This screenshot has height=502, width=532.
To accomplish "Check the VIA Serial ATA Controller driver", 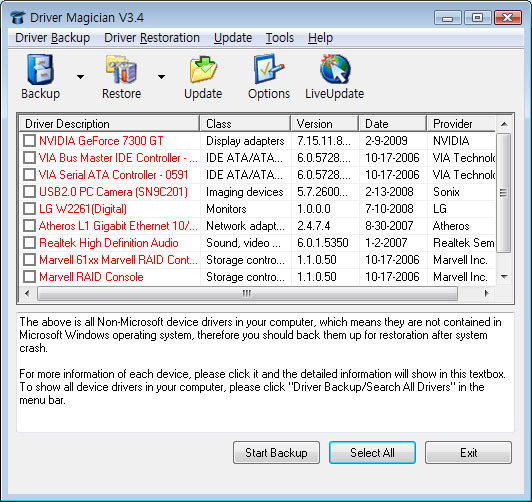I will (30, 174).
